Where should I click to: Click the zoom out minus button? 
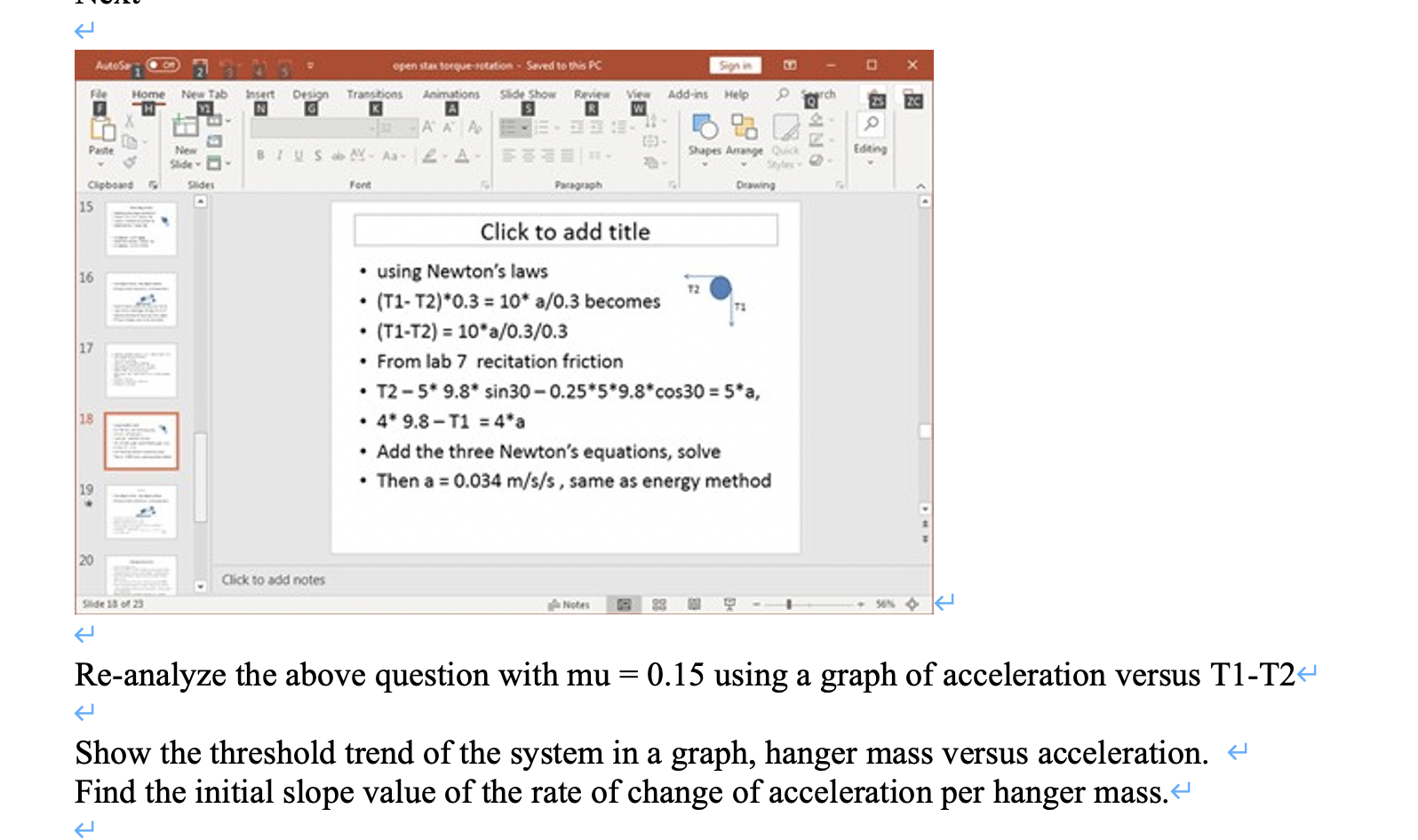click(756, 605)
